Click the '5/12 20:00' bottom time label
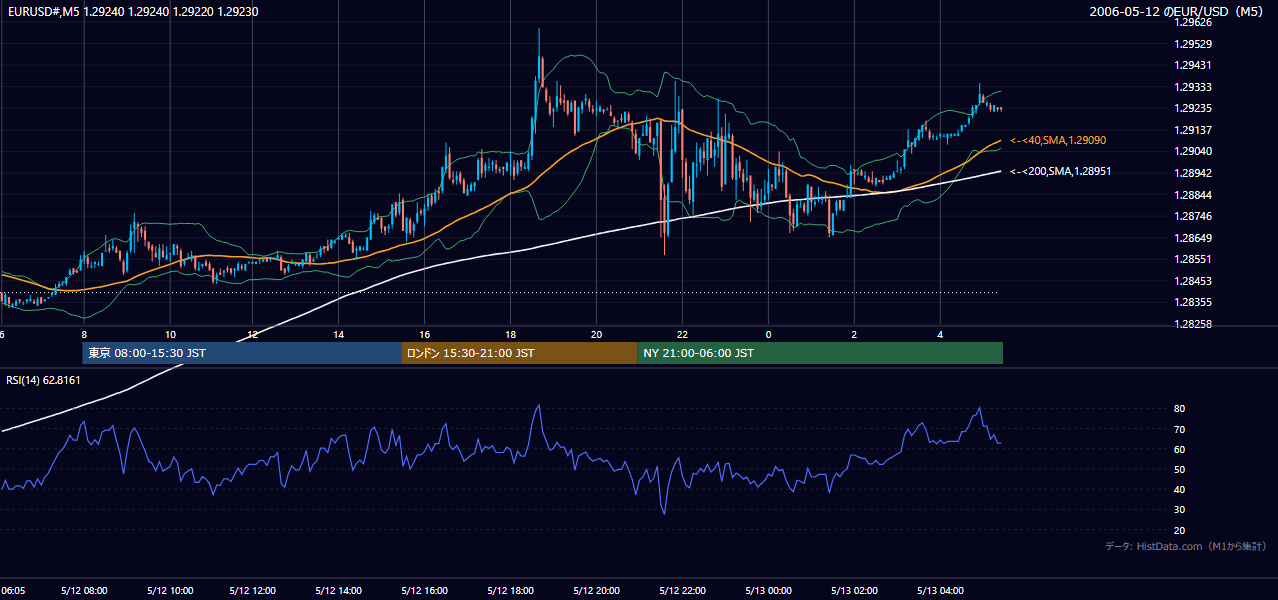 click(597, 591)
